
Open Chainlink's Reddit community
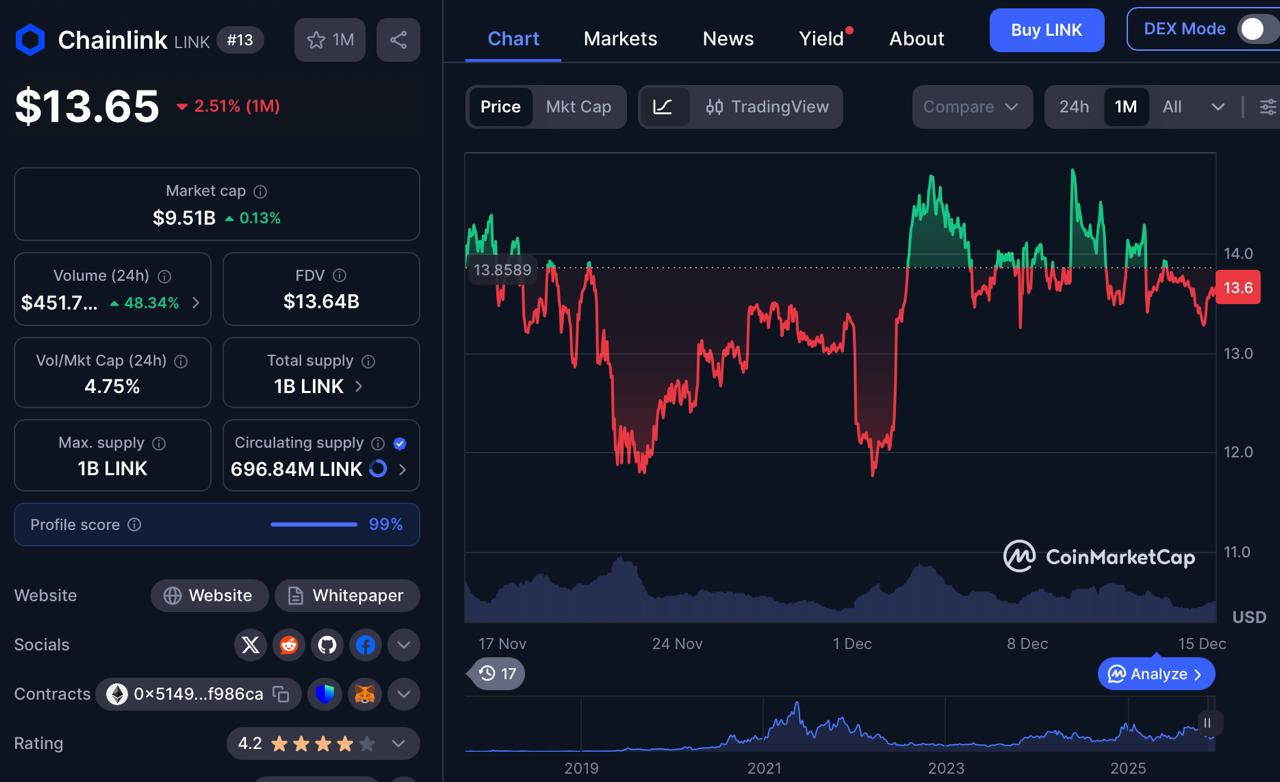point(289,645)
